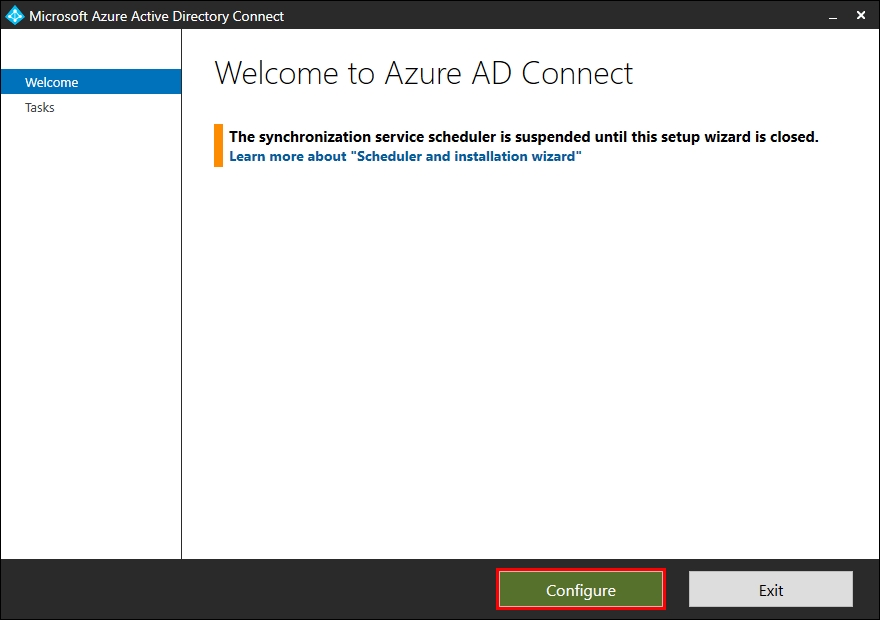
Task: Open the Tasks page from the left pane
Action: coord(40,107)
